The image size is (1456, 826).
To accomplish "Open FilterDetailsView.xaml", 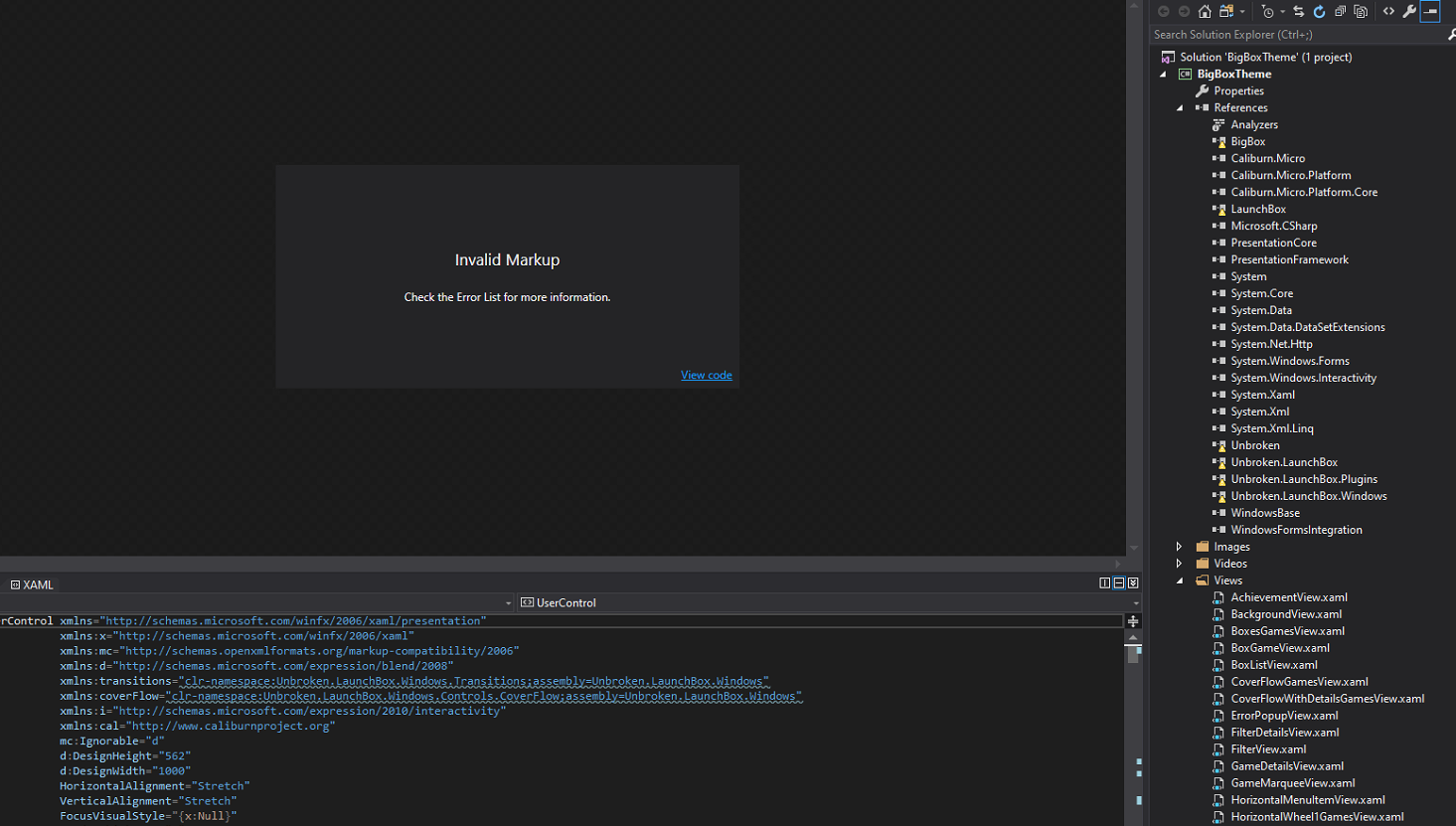I will [x=1284, y=733].
